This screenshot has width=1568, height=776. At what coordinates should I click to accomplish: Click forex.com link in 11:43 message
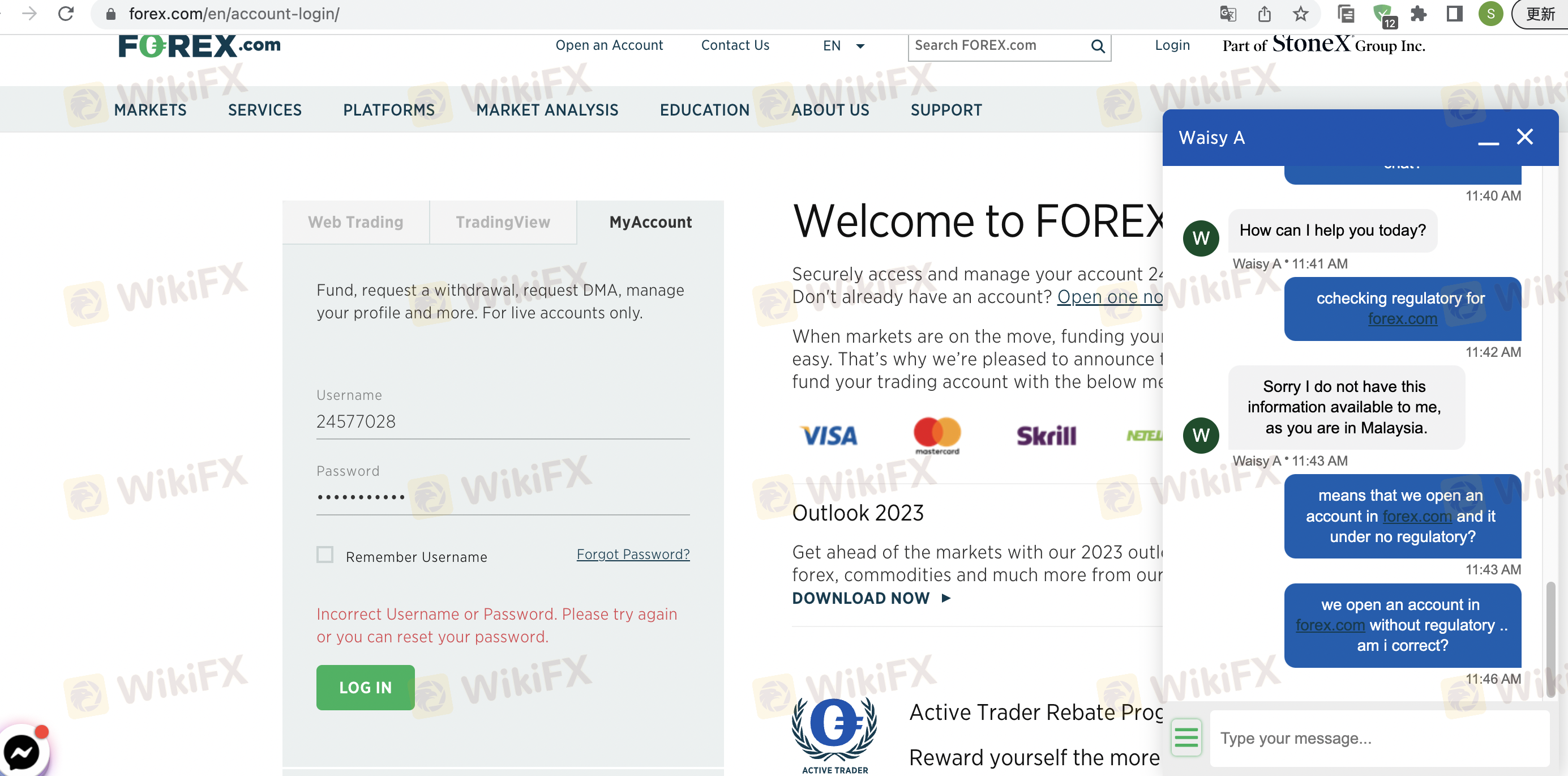tap(1417, 516)
